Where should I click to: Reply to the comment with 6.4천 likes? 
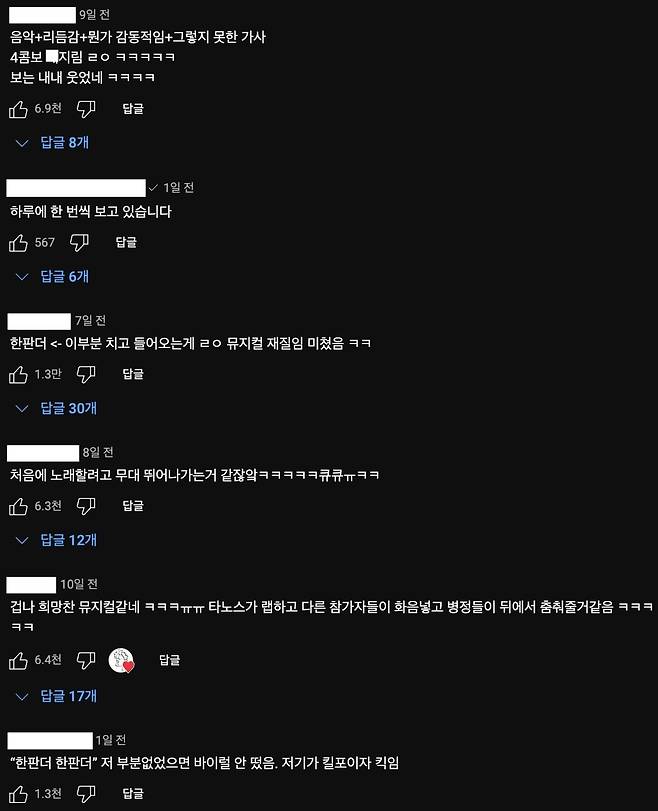coord(170,660)
